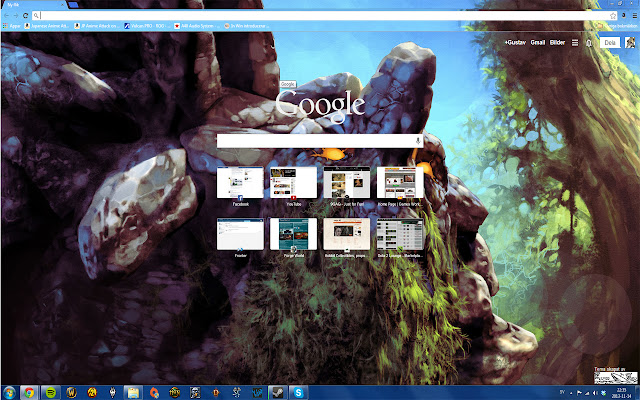Open the Appar bookmarks shortcut
This screenshot has width=640, height=400.
pos(12,26)
